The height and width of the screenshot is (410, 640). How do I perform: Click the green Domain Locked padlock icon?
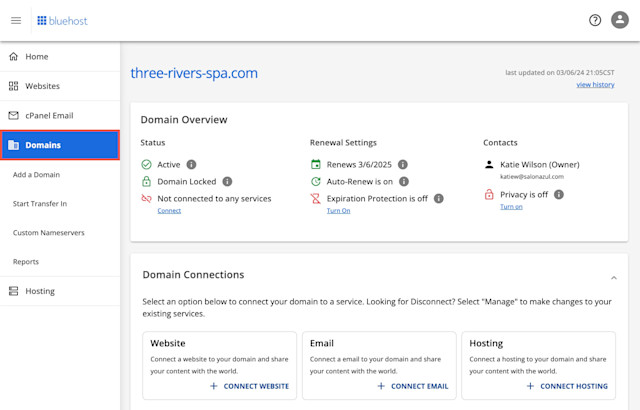(x=146, y=181)
